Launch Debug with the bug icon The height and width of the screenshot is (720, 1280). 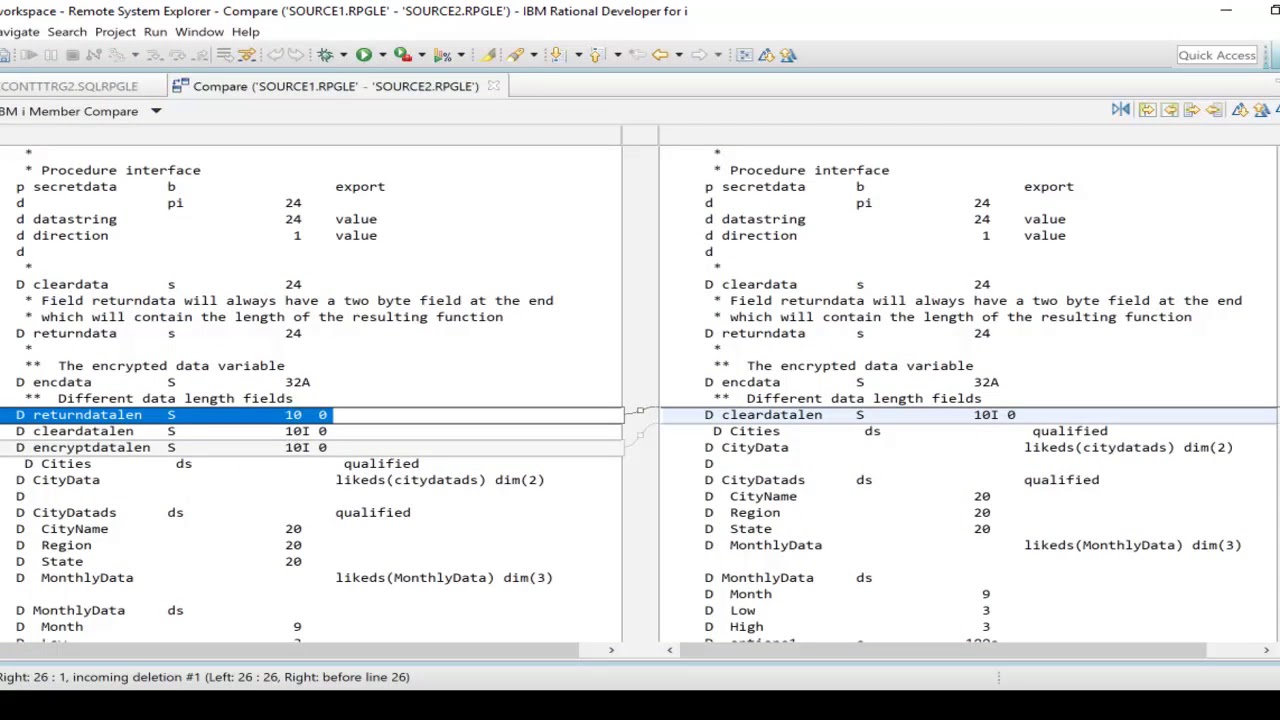point(325,55)
